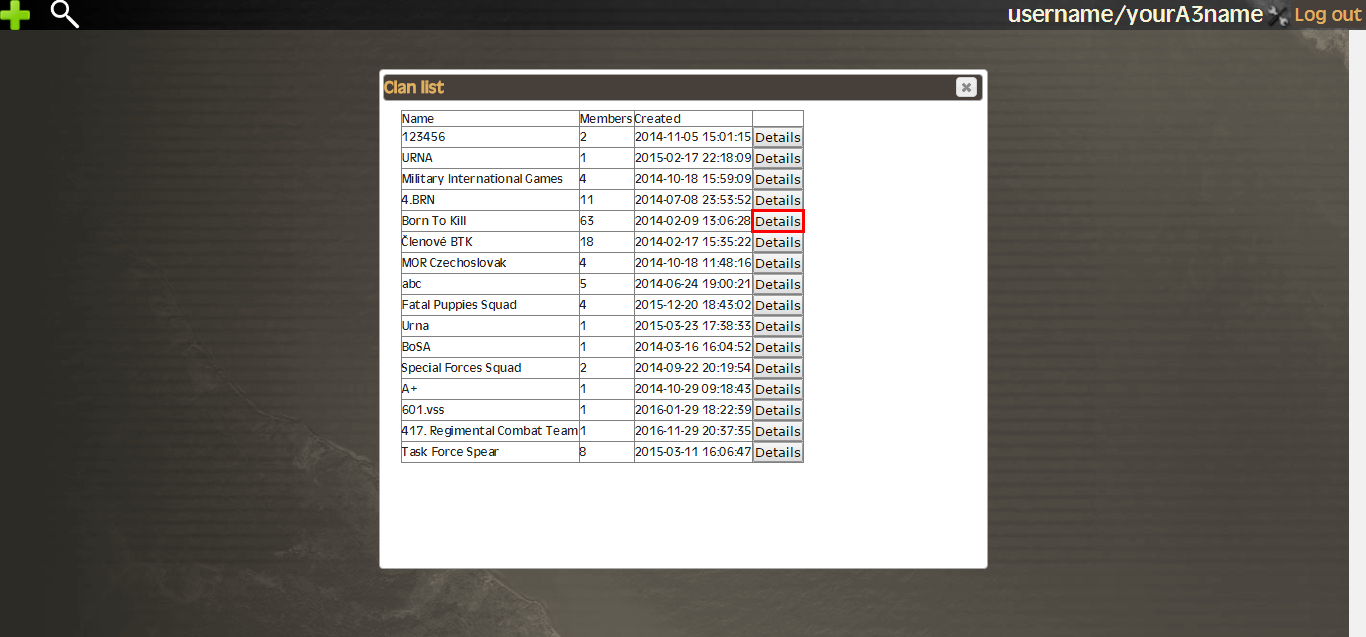
Task: Log out of the account
Action: click(1327, 15)
